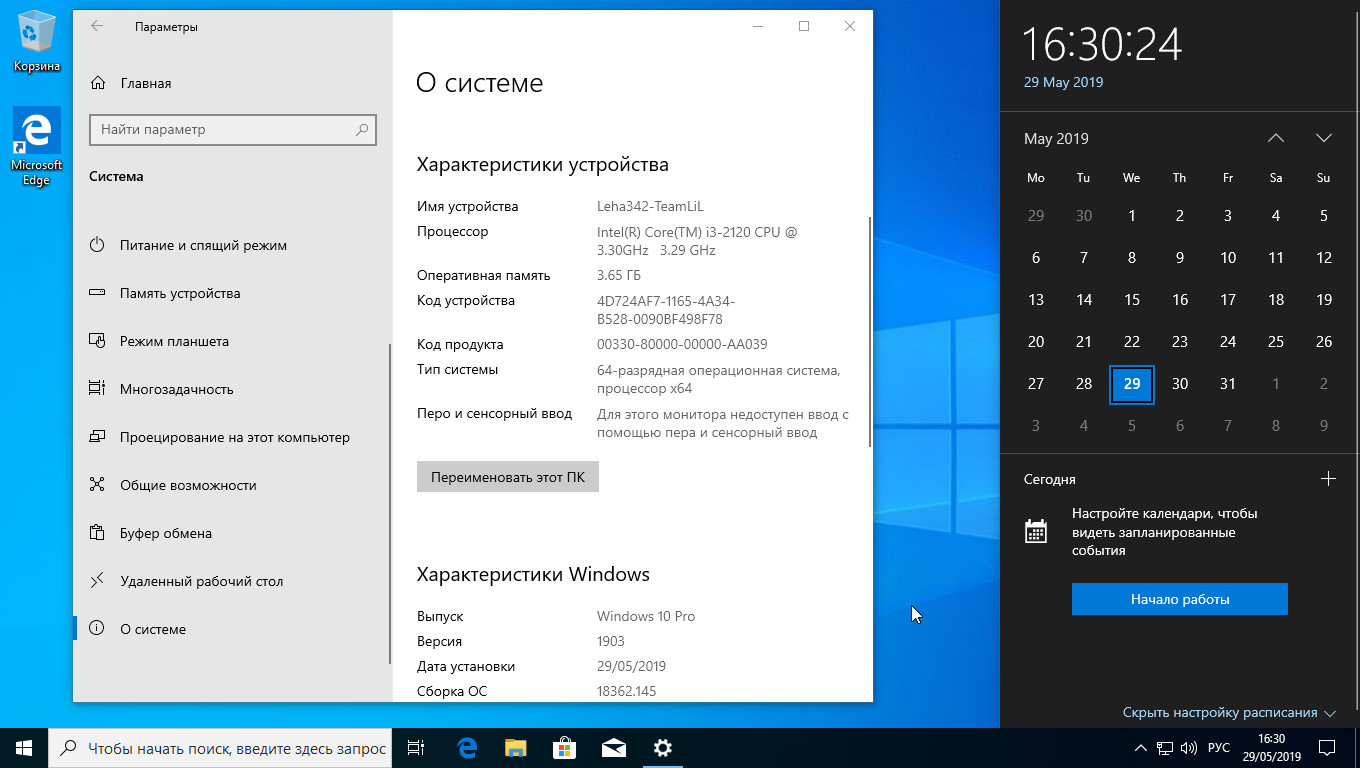The width and height of the screenshot is (1360, 768).
Task: Collapse agenda with Скрыть настройку расписания
Action: coord(1229,713)
